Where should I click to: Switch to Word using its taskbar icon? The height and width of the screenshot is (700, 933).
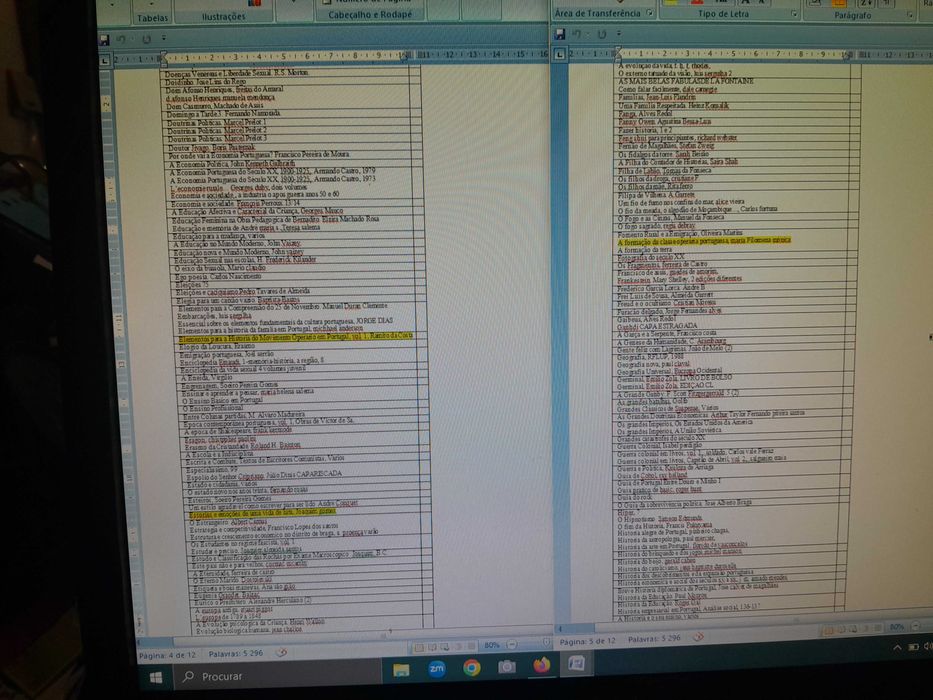[x=576, y=663]
